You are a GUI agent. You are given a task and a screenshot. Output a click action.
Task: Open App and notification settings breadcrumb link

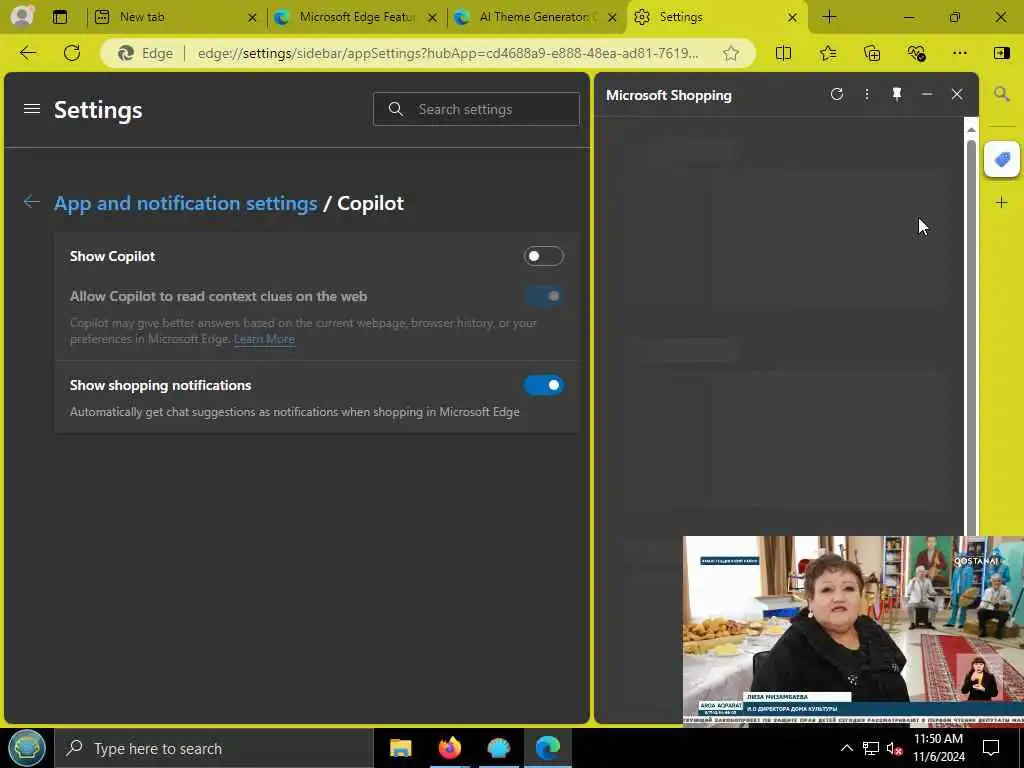[185, 203]
